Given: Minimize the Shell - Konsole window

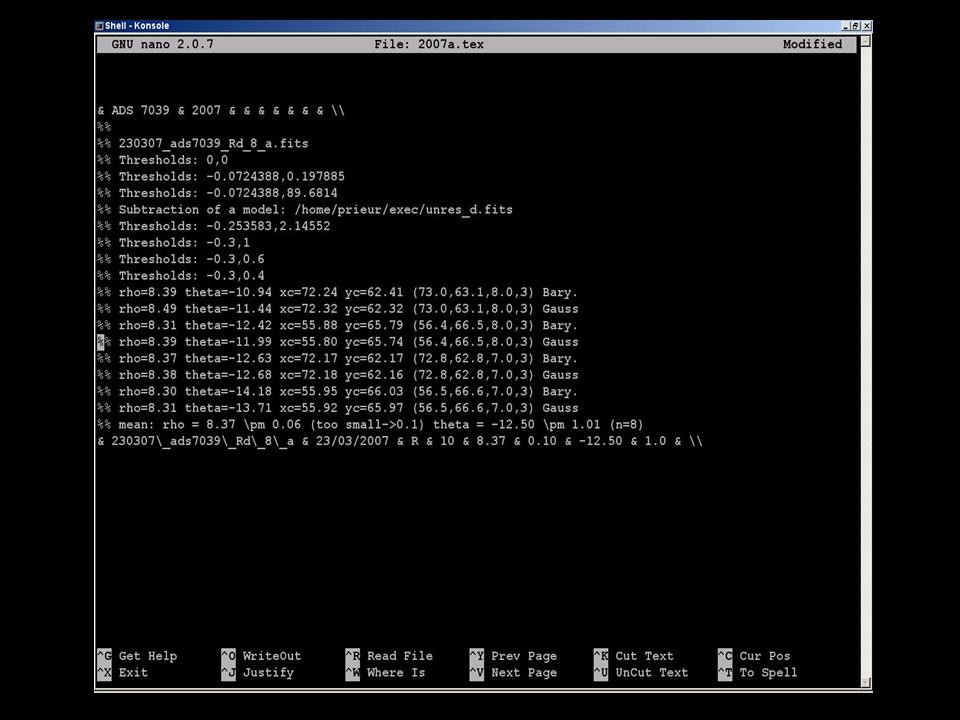Looking at the screenshot, I should coord(846,26).
